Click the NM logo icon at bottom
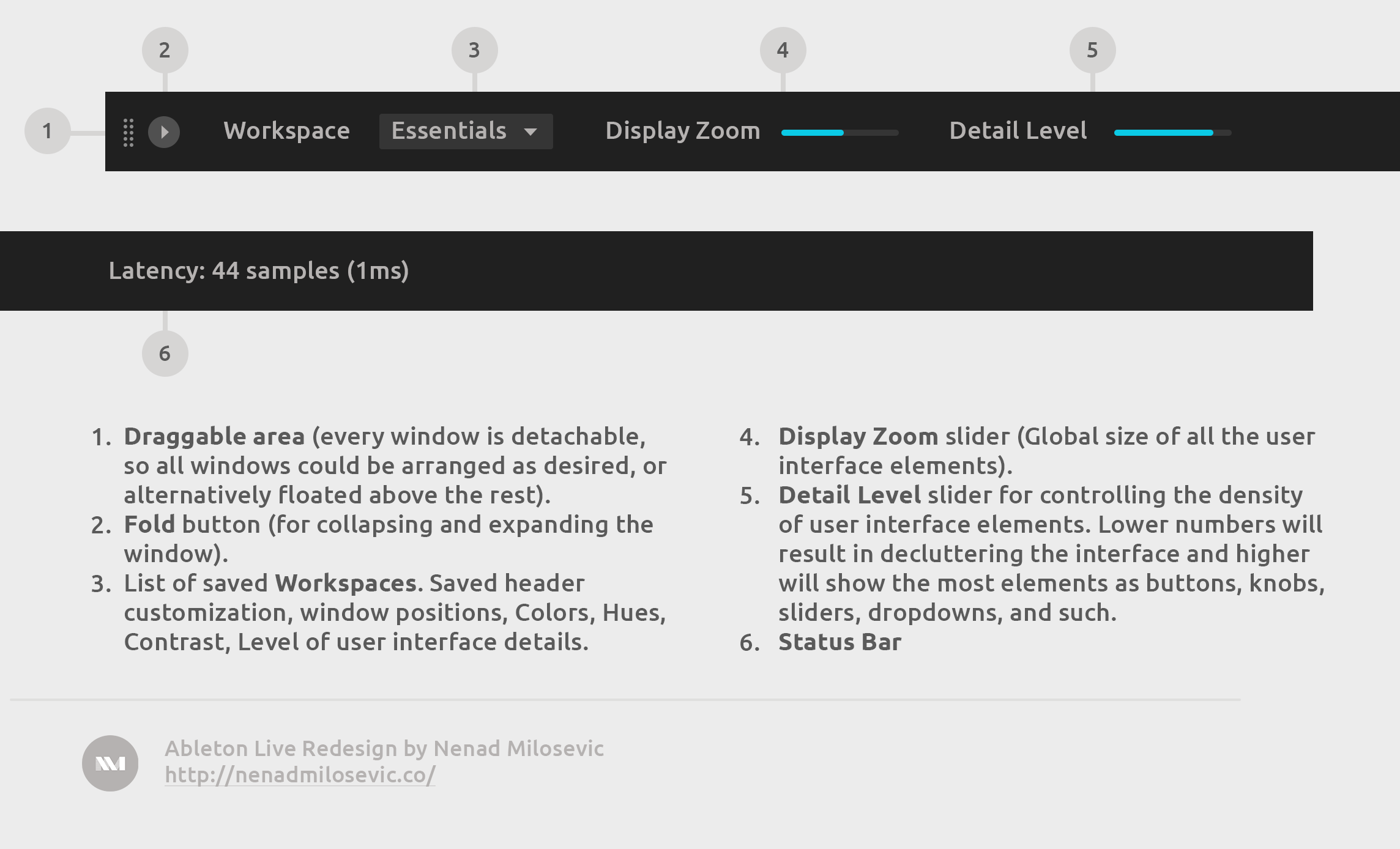Viewport: 1400px width, 849px height. (110, 763)
